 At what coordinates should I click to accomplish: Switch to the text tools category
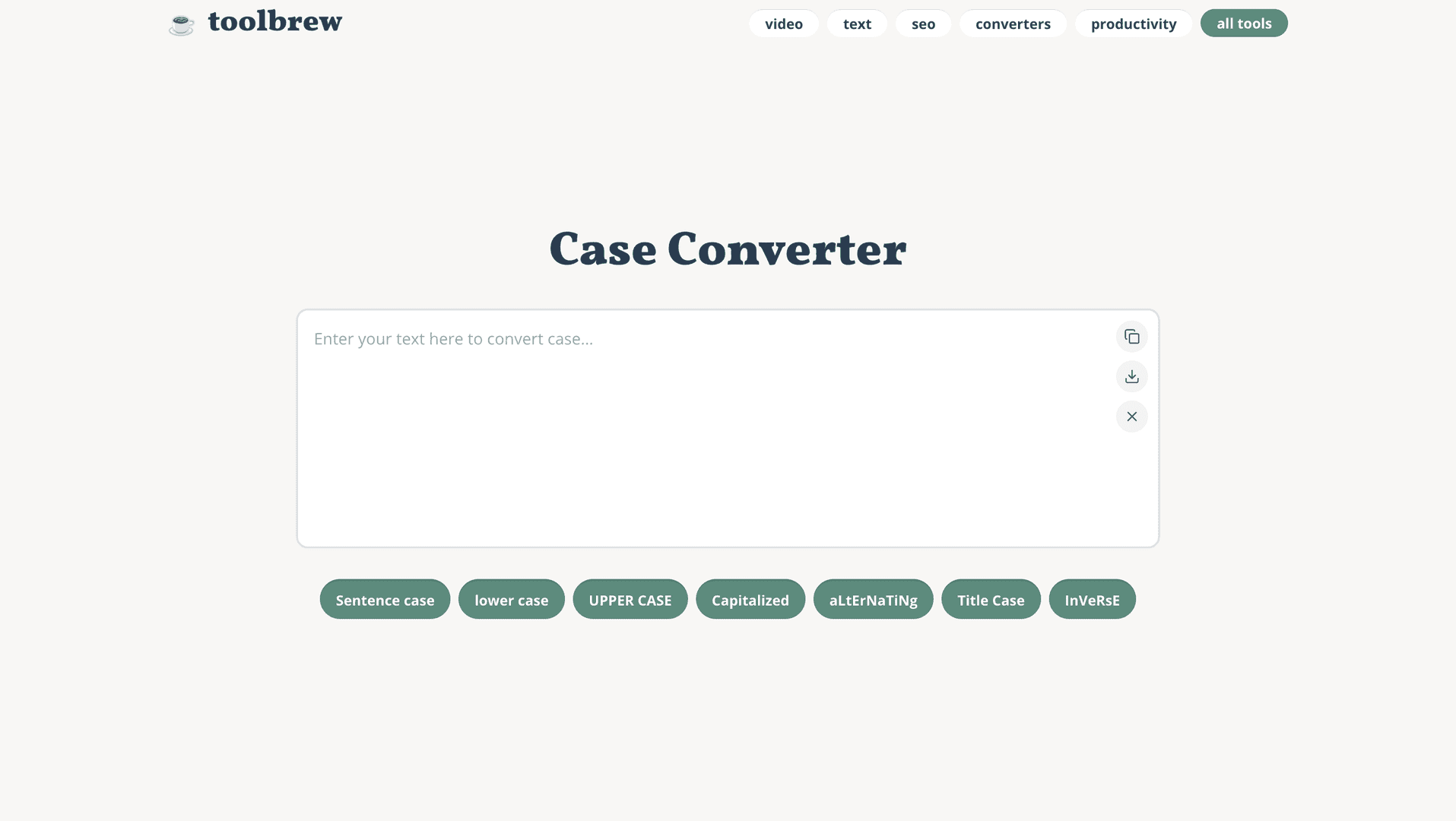pos(857,24)
